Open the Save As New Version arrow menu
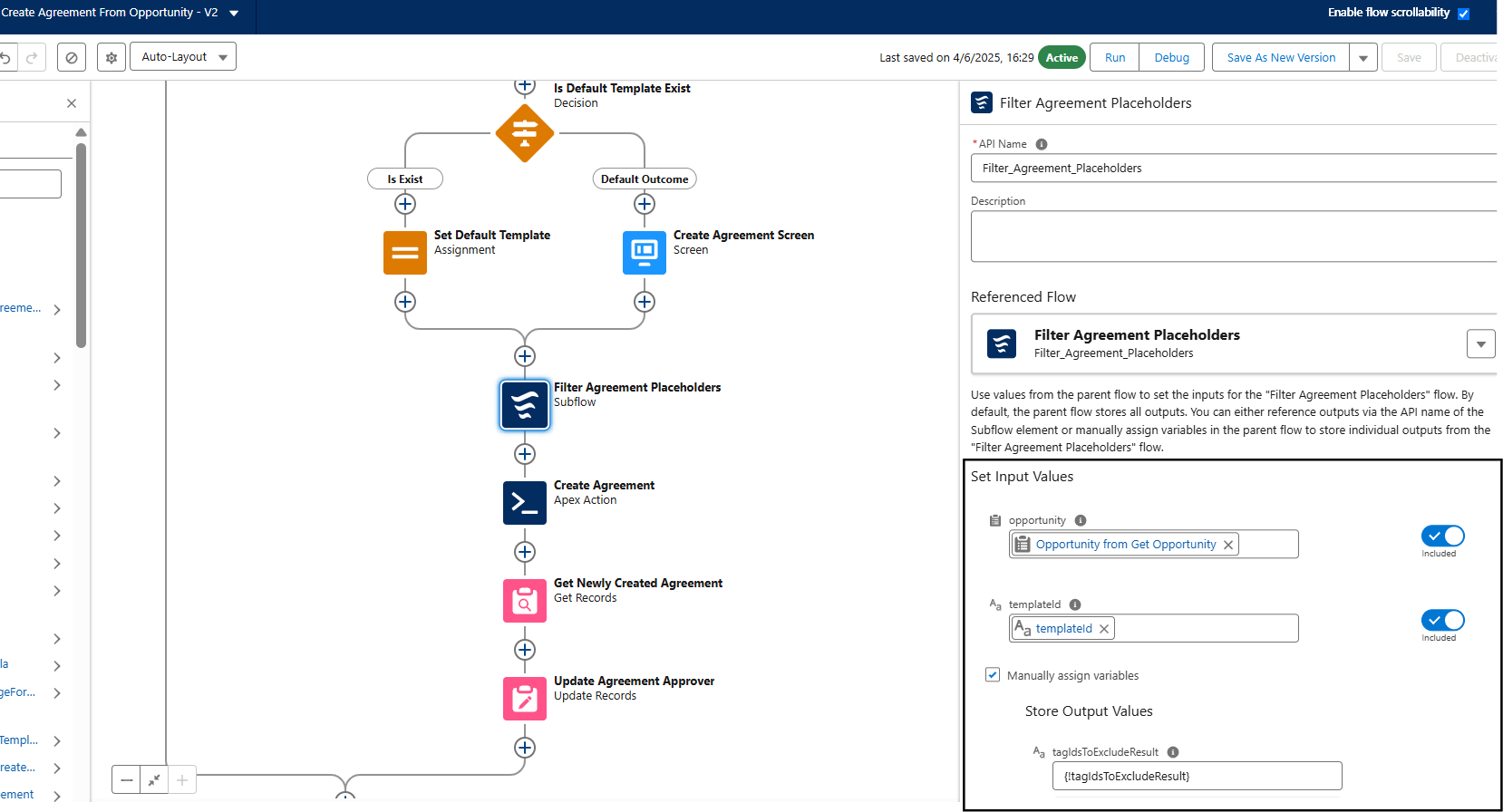Screen dimensions: 1503x812 click(1363, 57)
